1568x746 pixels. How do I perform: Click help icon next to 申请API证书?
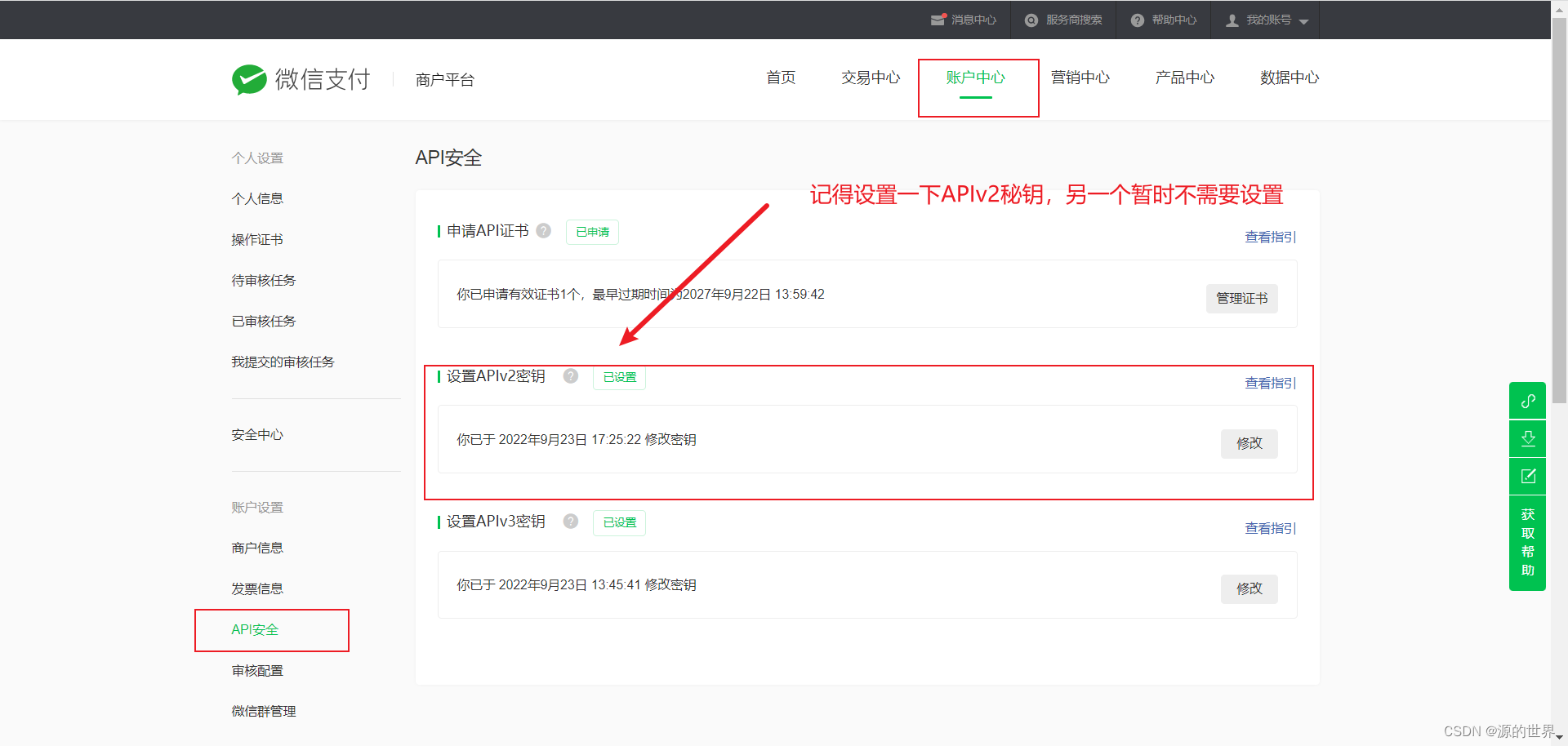[x=544, y=231]
